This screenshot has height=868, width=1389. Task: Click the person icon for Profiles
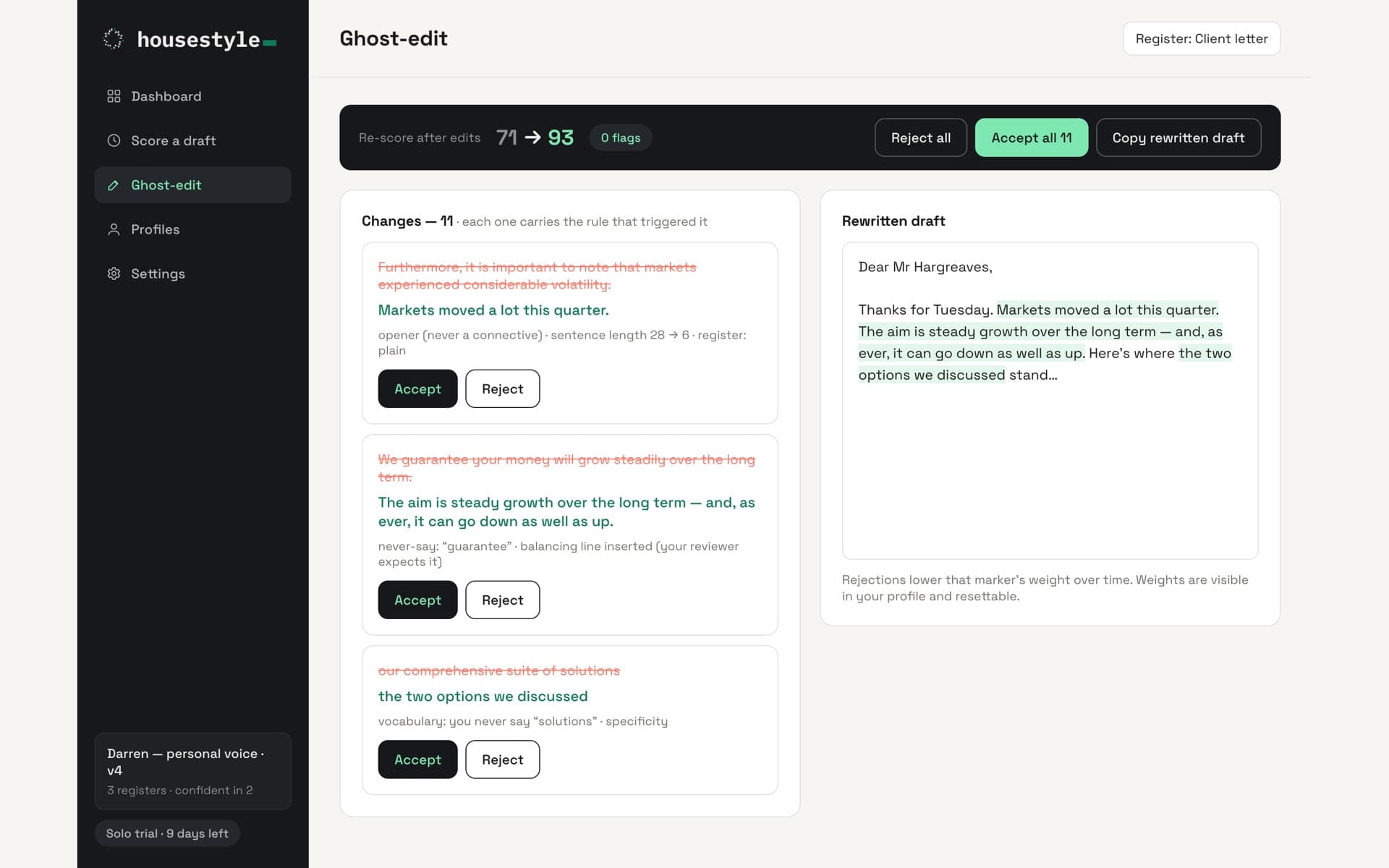tap(114, 229)
